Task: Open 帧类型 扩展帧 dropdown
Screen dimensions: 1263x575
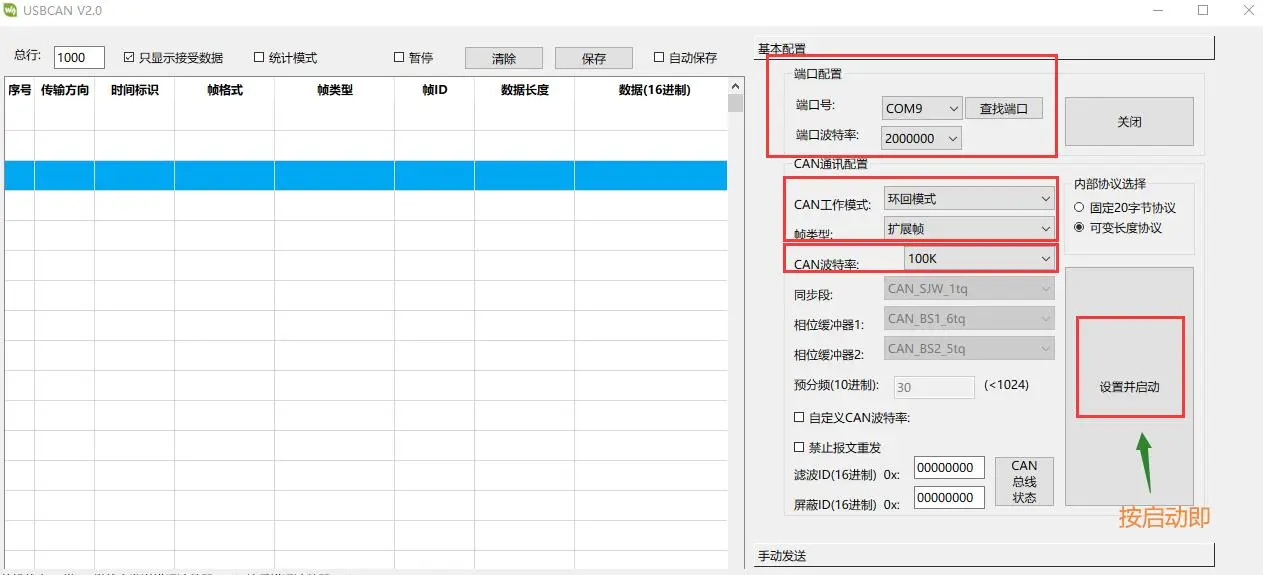Action: (x=968, y=229)
